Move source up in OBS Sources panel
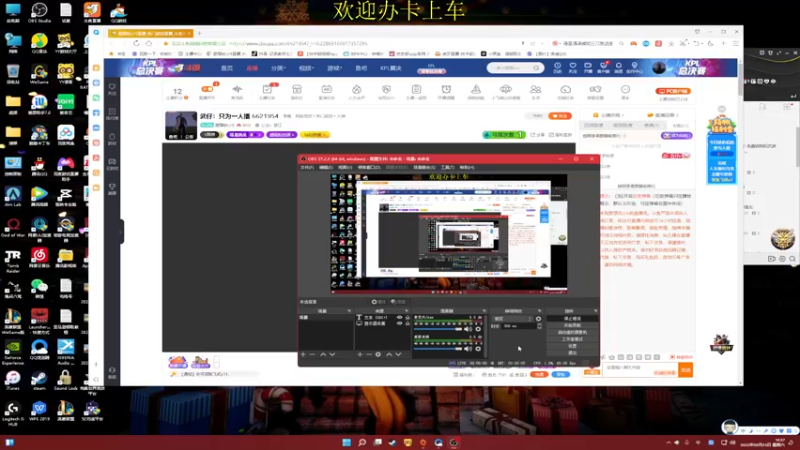800x450 pixels. point(389,354)
